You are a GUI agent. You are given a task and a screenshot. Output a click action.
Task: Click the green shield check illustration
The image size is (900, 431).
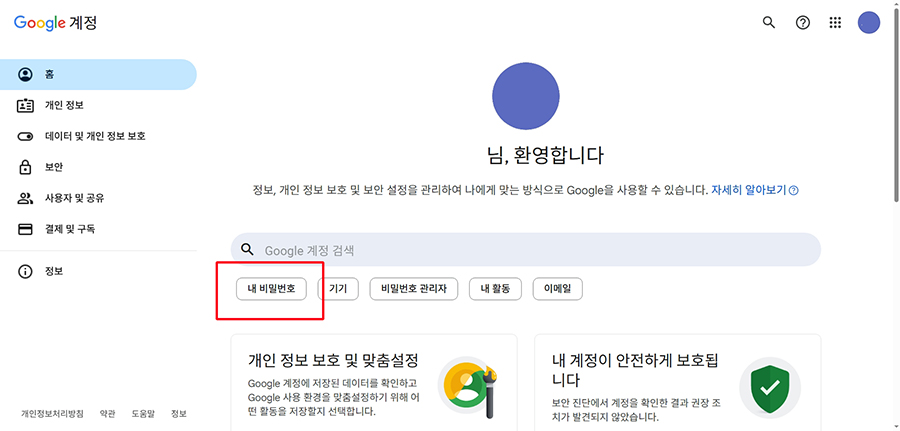(x=770, y=389)
